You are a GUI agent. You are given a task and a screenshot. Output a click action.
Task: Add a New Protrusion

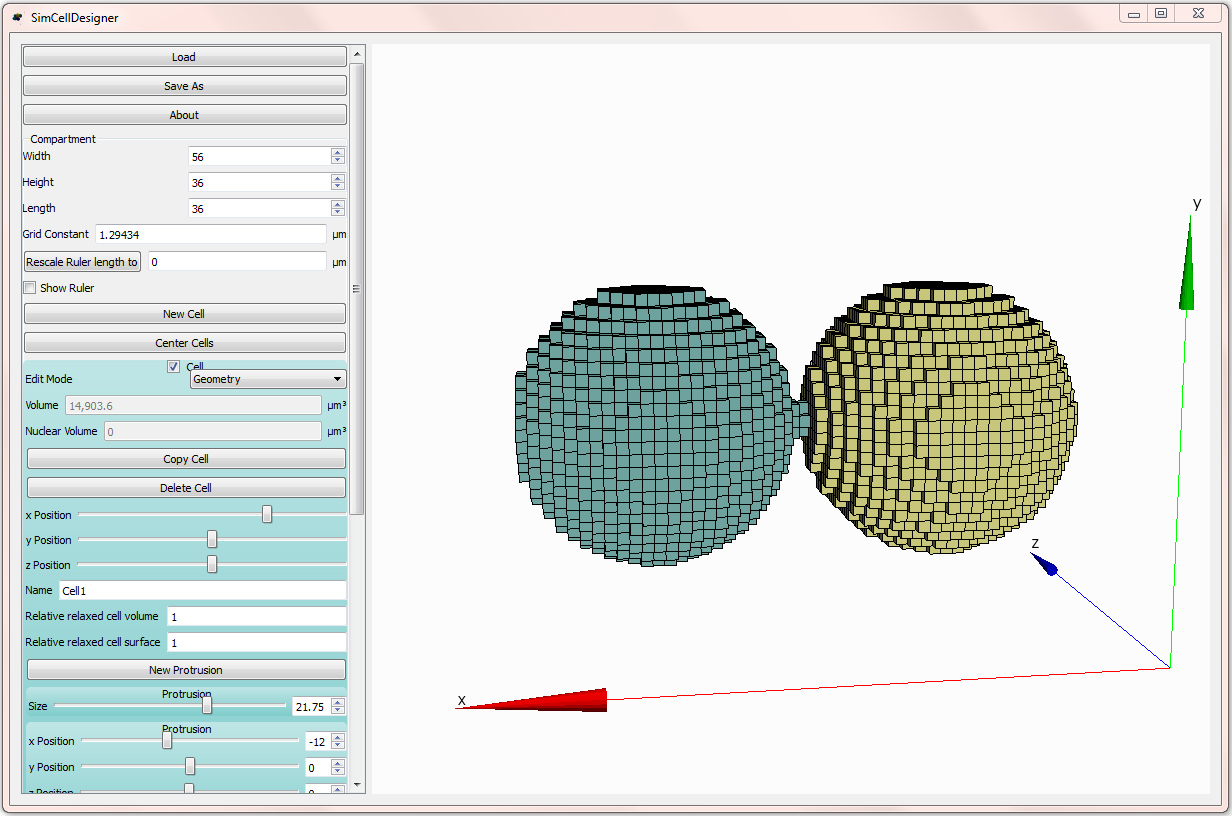[186, 670]
